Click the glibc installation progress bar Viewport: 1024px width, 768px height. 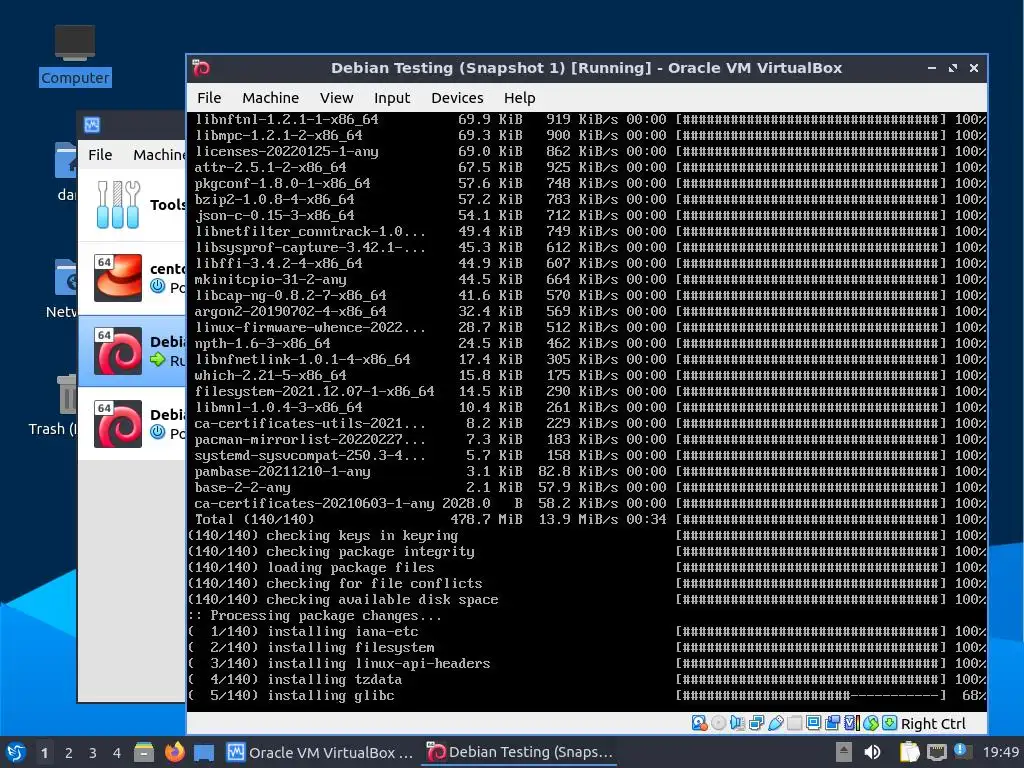coord(810,696)
